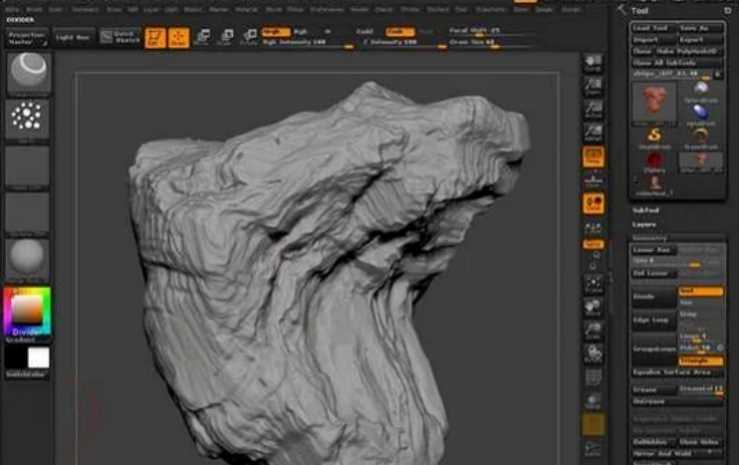The height and width of the screenshot is (465, 739).
Task: Click the Load Tool button
Action: pyautogui.click(x=653, y=29)
